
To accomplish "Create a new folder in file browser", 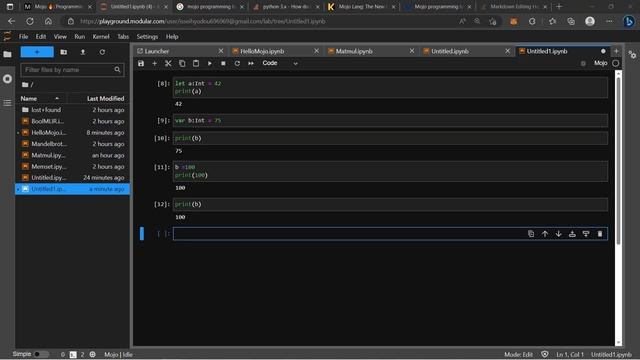I will 64,52.
